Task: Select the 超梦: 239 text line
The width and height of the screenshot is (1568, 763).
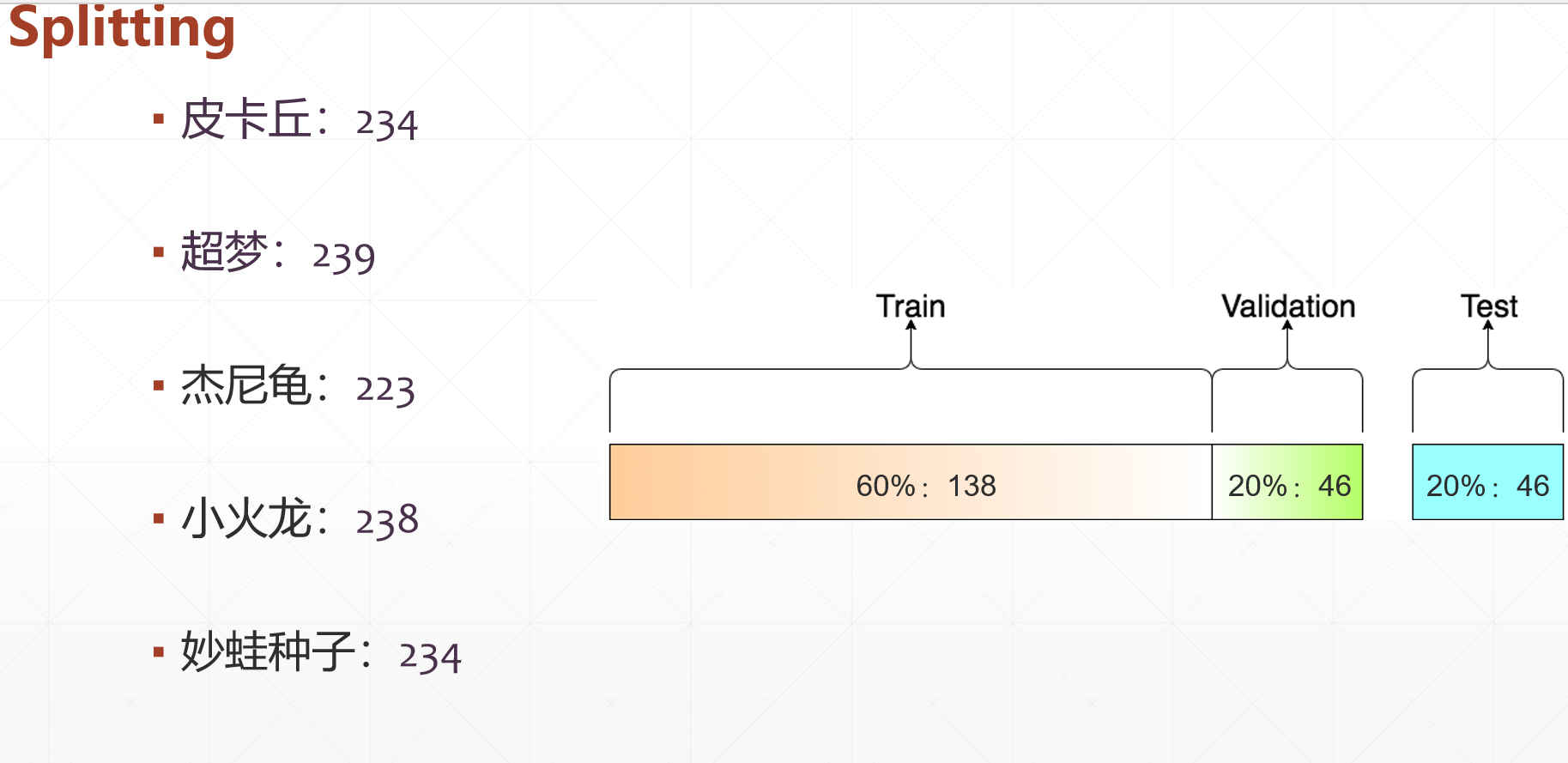Action: click(277, 253)
